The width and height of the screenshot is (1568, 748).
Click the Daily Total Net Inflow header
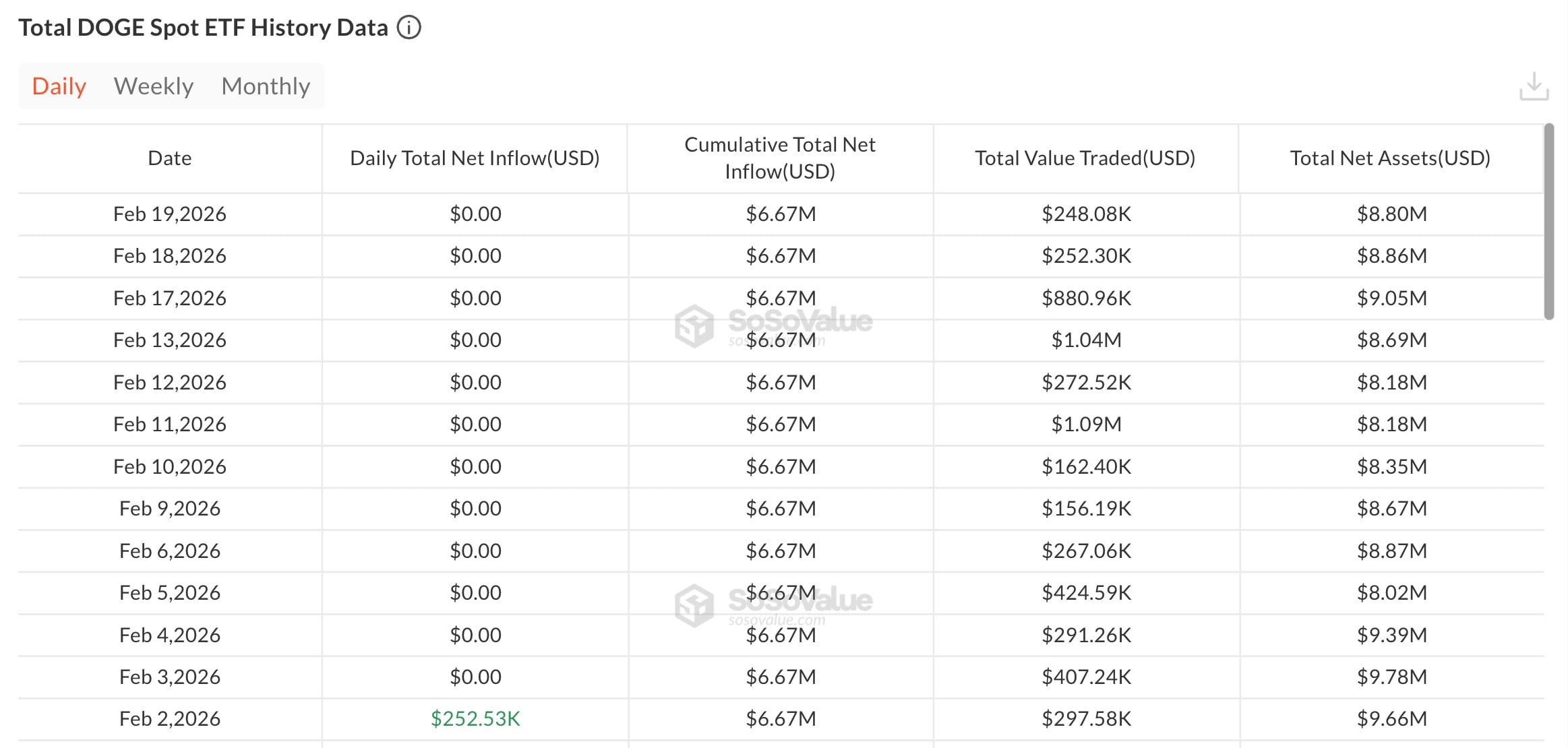point(475,158)
